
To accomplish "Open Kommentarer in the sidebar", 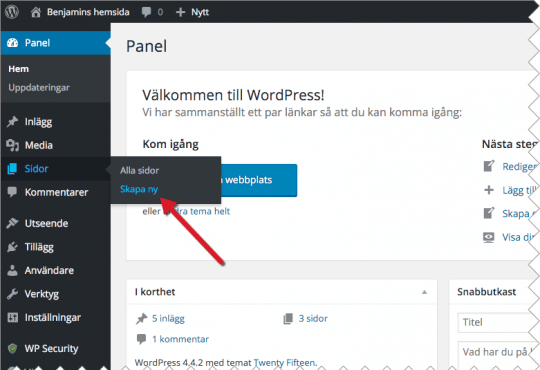I will coord(56,192).
